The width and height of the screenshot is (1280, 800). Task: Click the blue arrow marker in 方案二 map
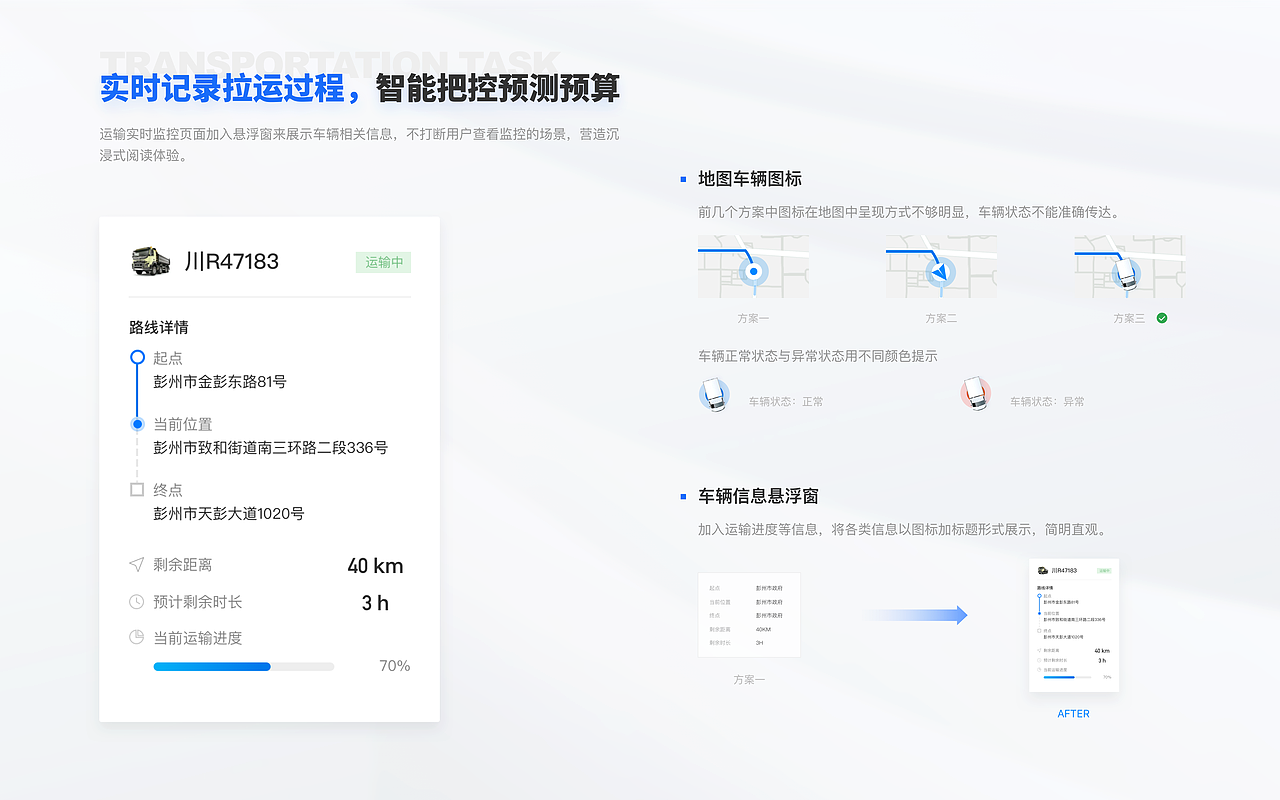coord(940,271)
